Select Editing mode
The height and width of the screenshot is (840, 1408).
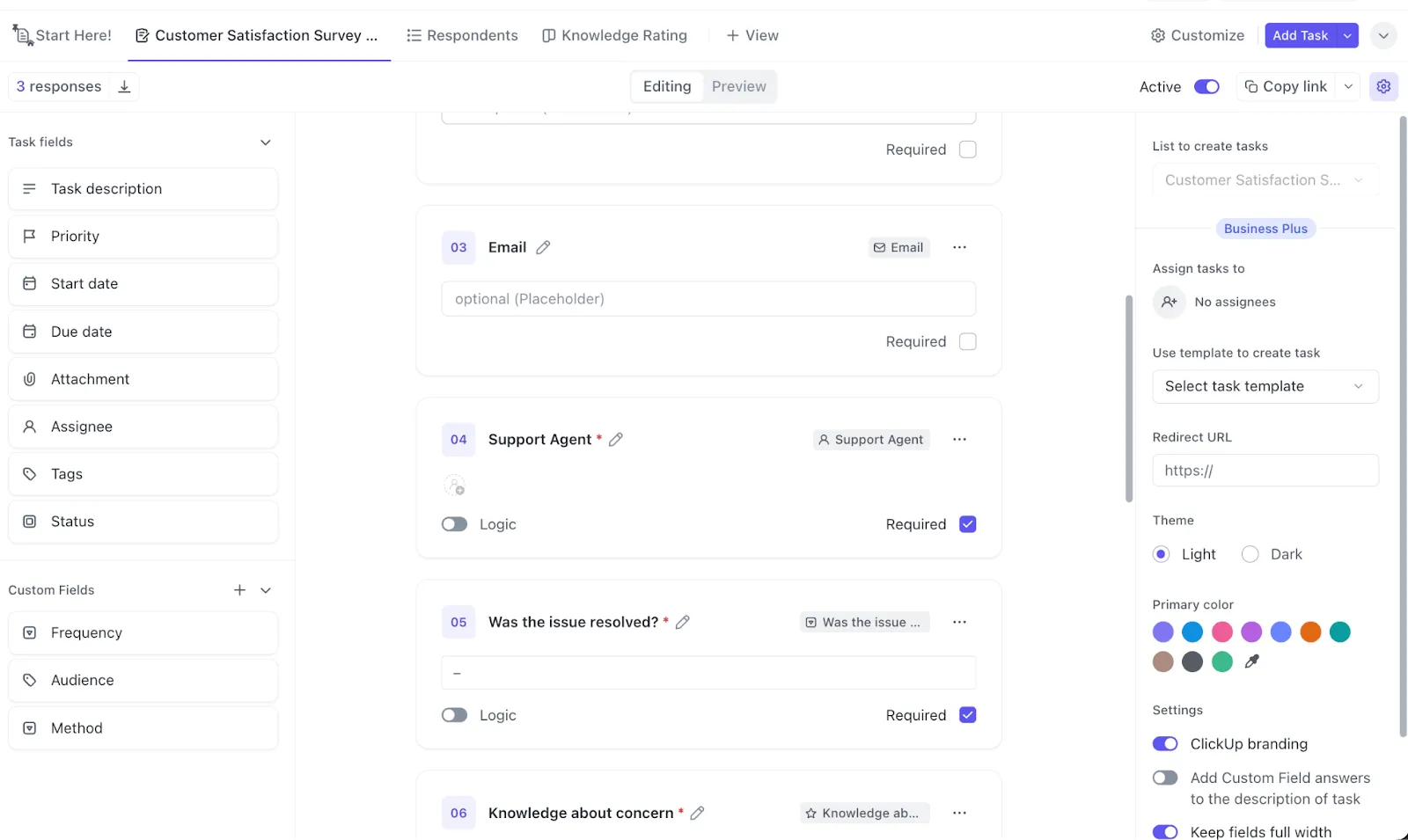(x=667, y=86)
